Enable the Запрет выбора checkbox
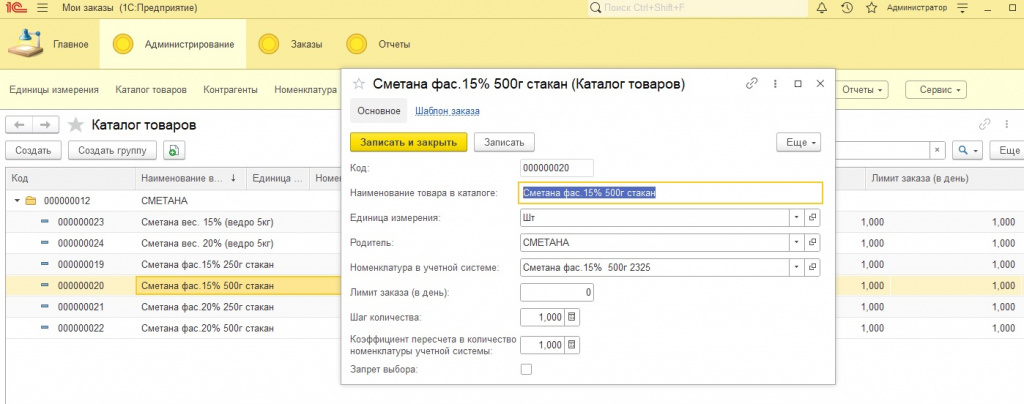Viewport: 1024px width, 404px height. point(527,370)
